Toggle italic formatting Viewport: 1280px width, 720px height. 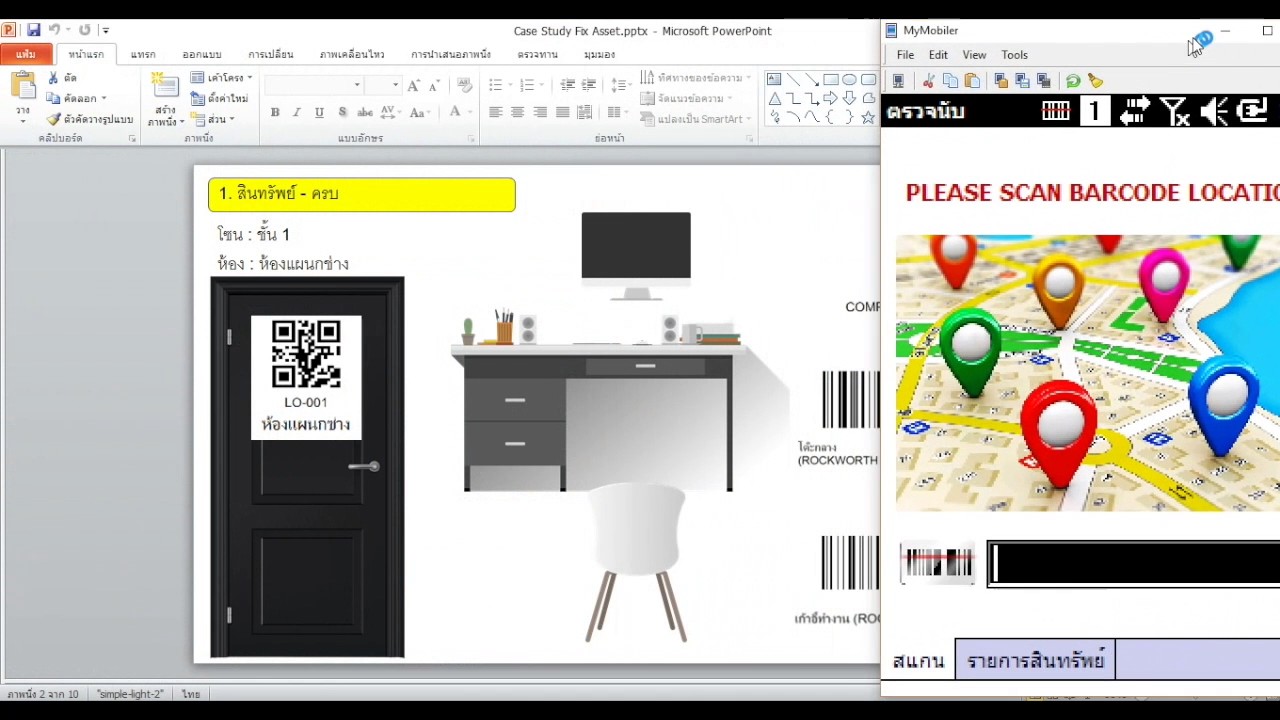click(x=297, y=112)
